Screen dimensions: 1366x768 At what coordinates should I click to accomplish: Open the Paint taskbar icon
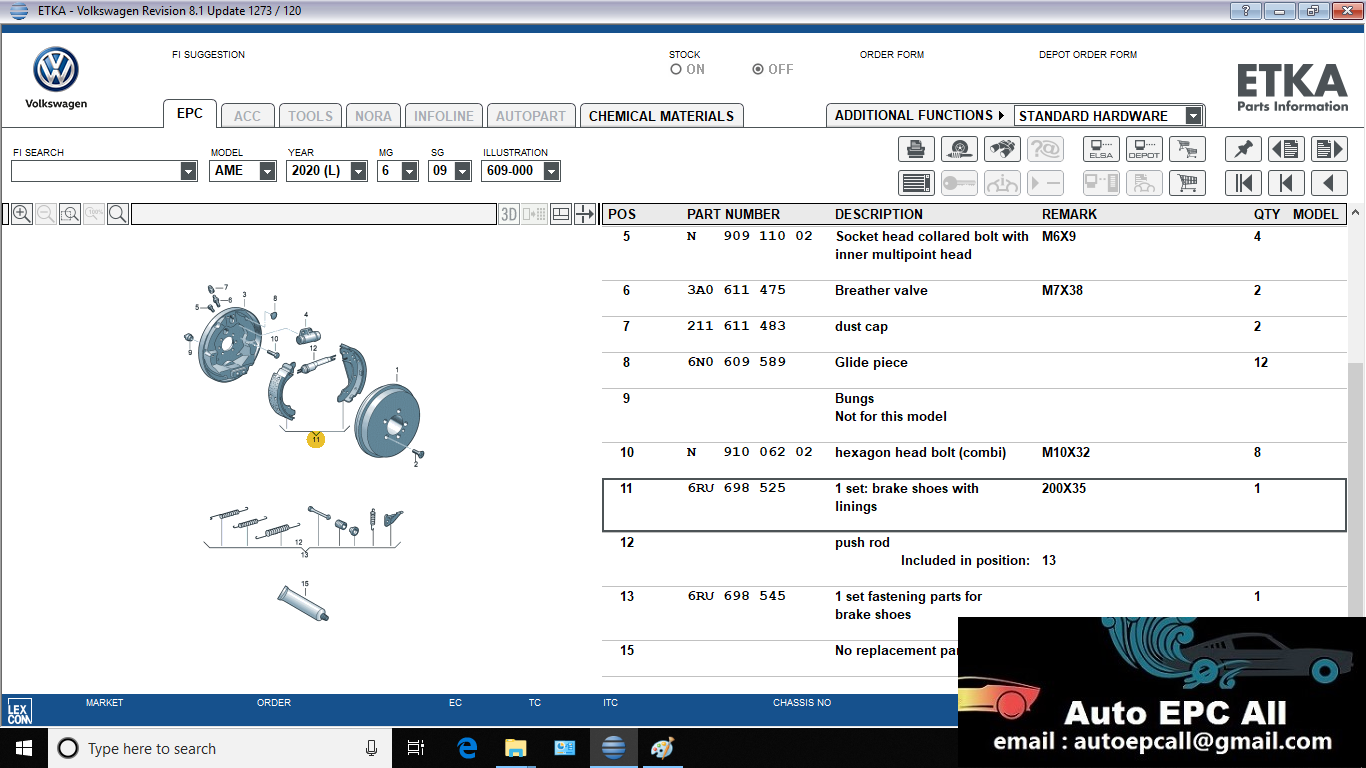pyautogui.click(x=663, y=748)
